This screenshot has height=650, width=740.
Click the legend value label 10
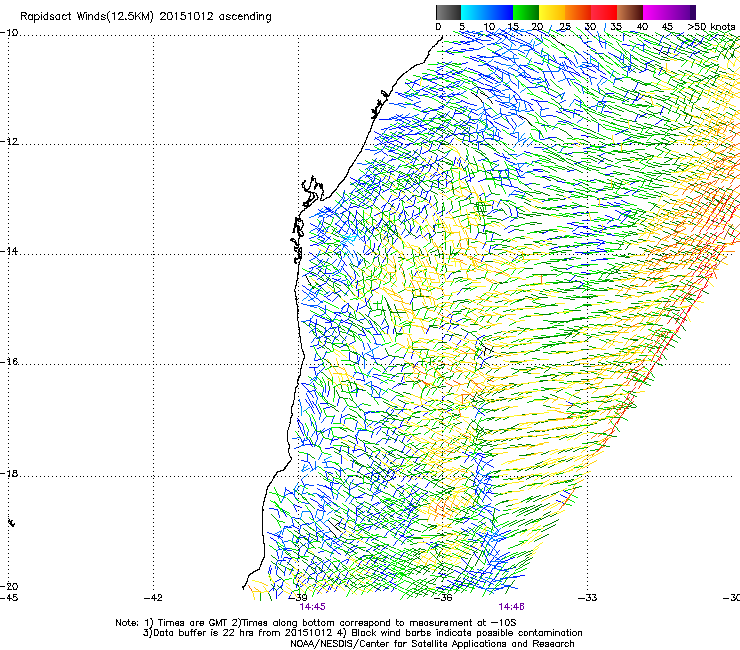489,27
